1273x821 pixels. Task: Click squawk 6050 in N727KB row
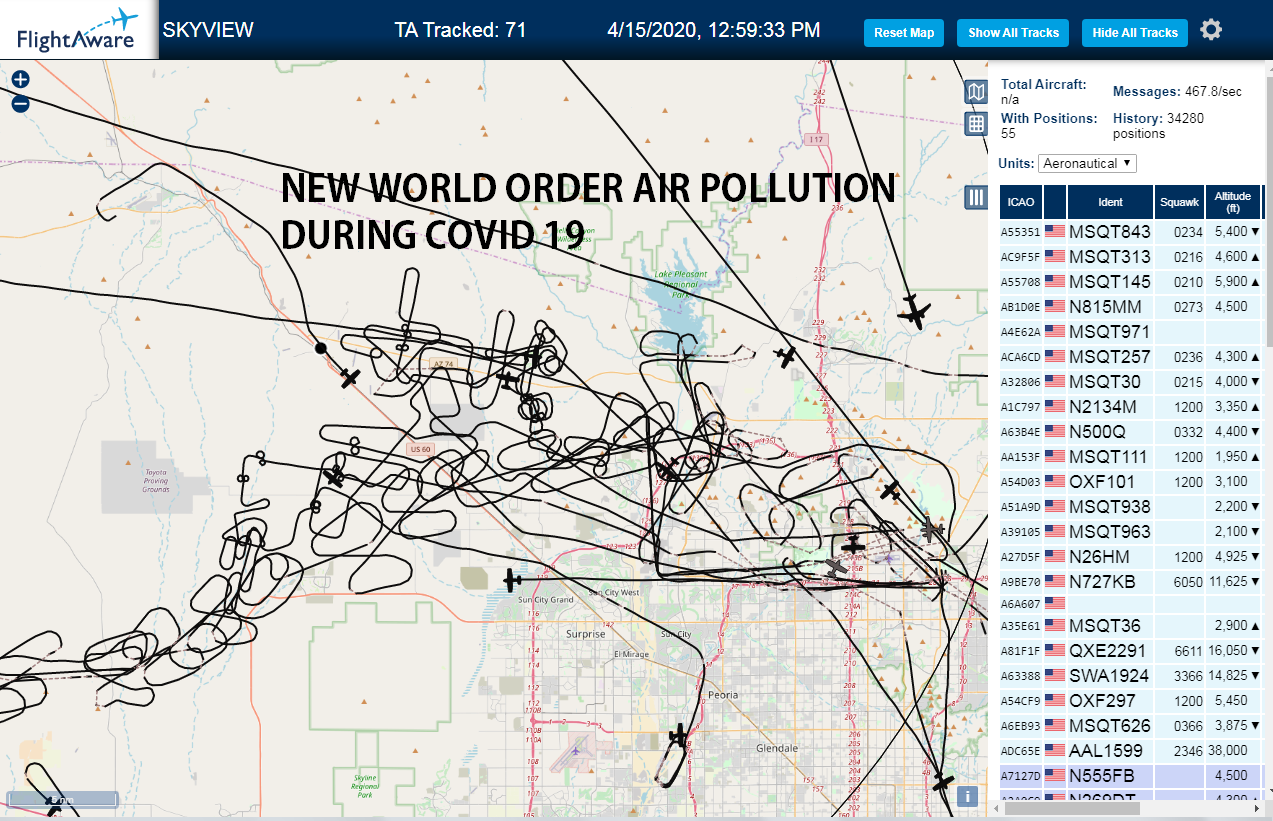[x=1188, y=581]
